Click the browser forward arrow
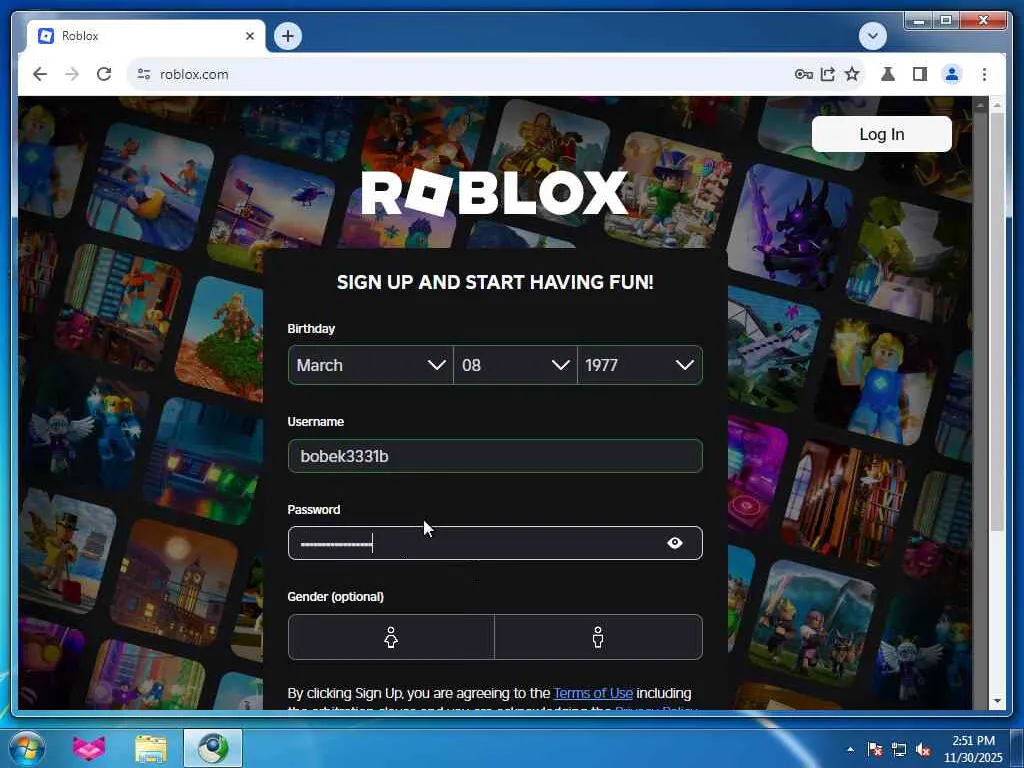The image size is (1024, 768). click(72, 74)
